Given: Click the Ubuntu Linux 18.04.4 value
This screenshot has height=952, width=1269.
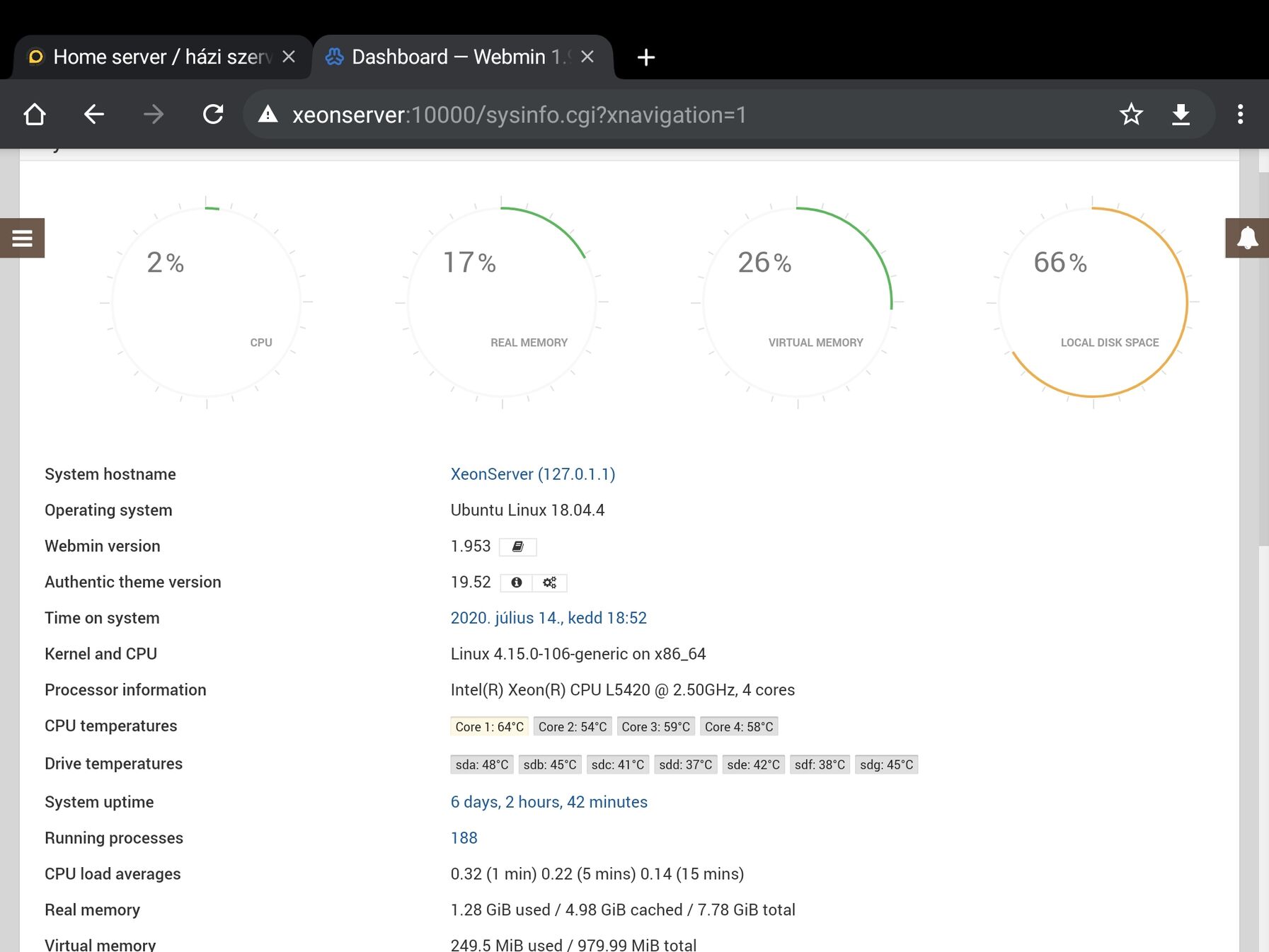Looking at the screenshot, I should pyautogui.click(x=528, y=510).
